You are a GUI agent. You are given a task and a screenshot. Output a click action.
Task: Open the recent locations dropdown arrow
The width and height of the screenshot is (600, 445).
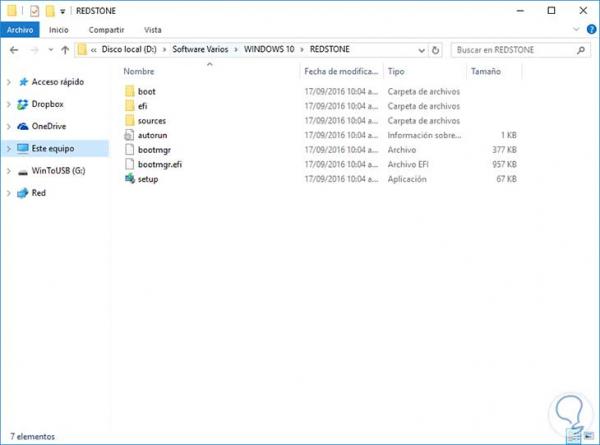point(51,50)
